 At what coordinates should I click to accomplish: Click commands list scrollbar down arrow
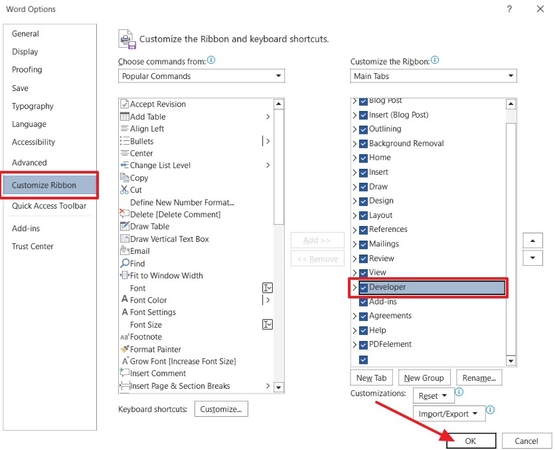click(279, 387)
